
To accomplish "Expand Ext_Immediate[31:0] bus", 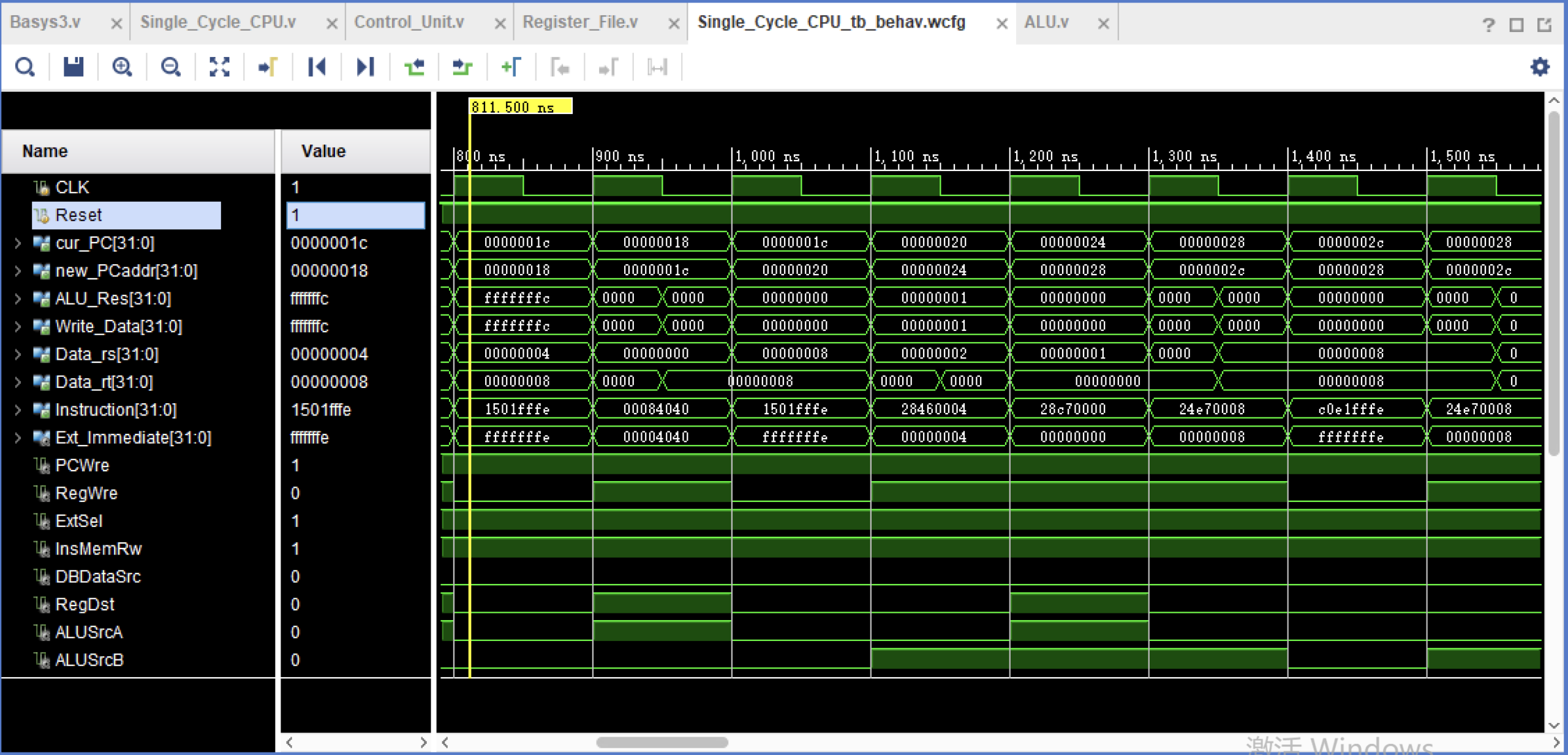I will click(x=18, y=438).
